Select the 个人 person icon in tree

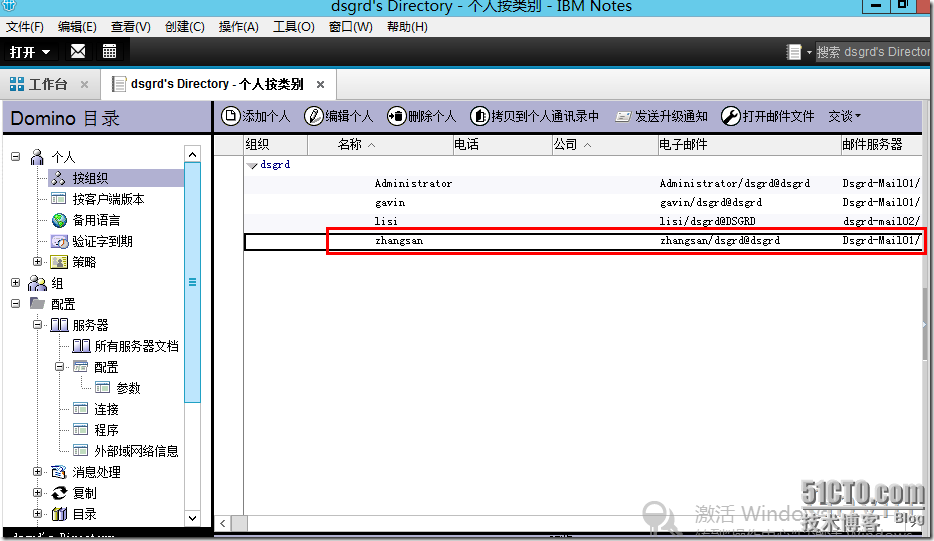(x=37, y=157)
